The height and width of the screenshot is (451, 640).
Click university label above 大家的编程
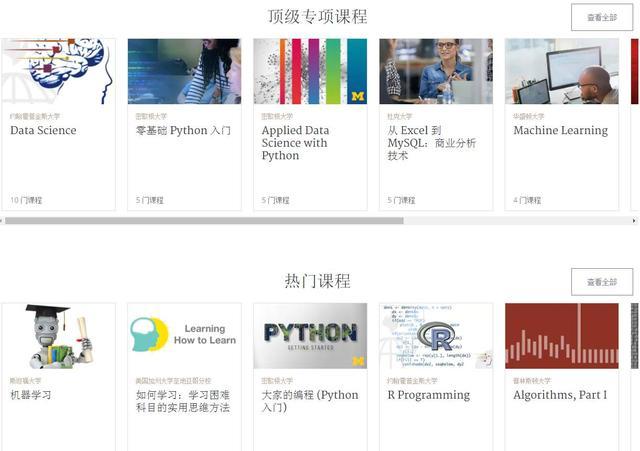pos(277,381)
